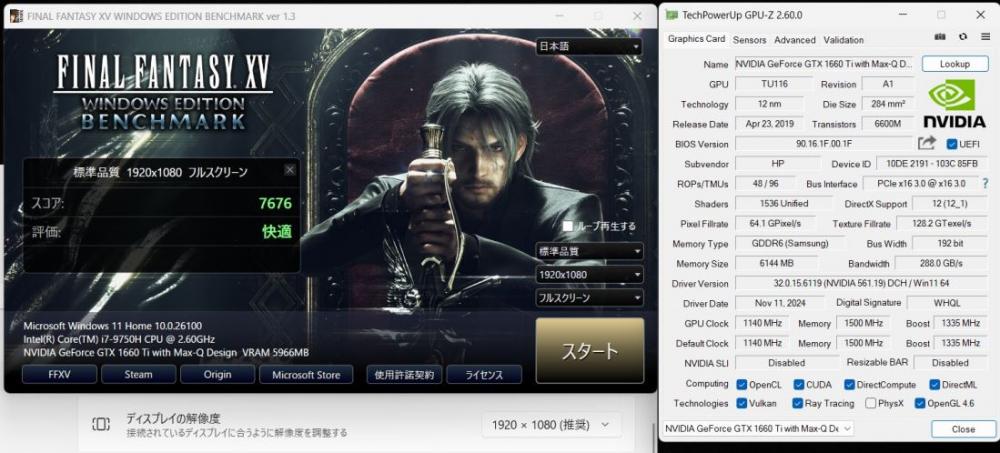Toggle the OpenGL 4.6 checkbox

920,403
